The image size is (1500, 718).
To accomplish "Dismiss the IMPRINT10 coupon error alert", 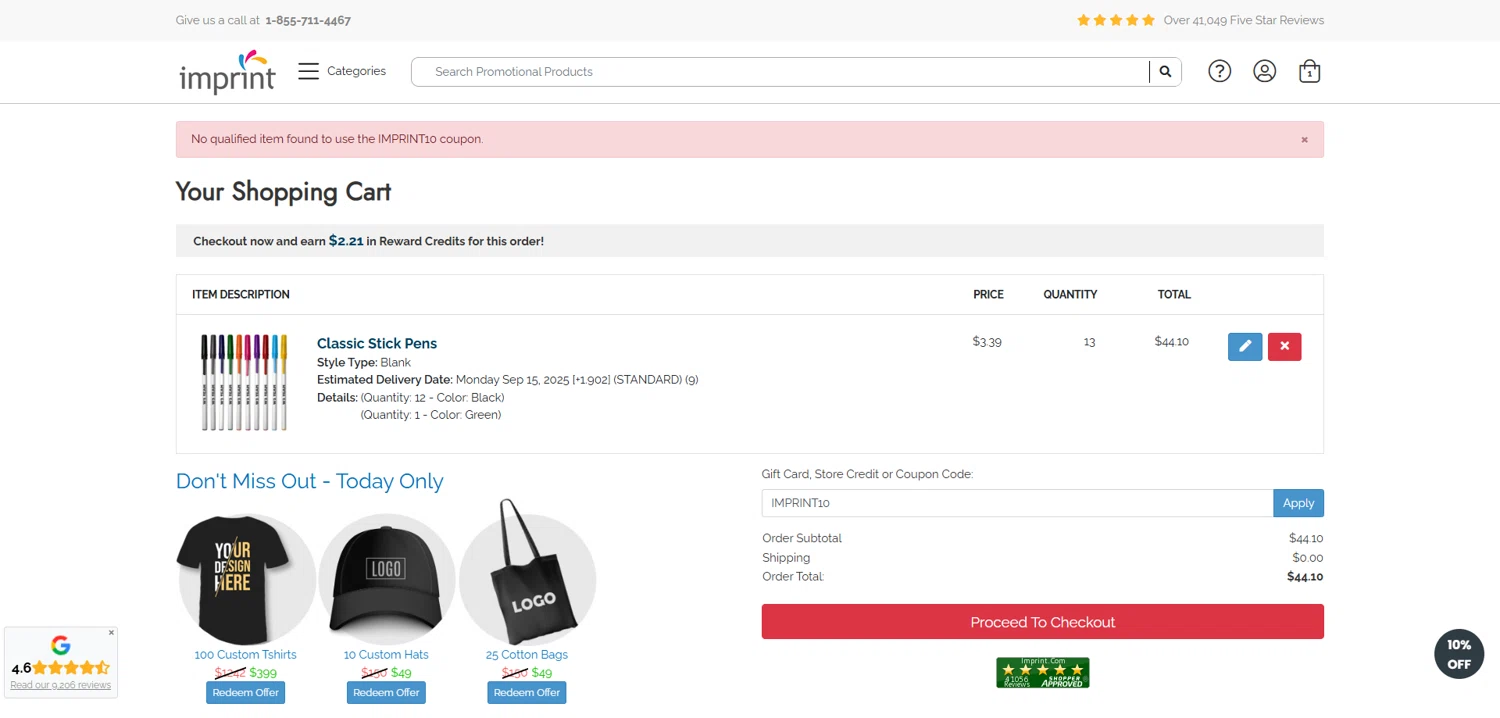I will [x=1304, y=140].
